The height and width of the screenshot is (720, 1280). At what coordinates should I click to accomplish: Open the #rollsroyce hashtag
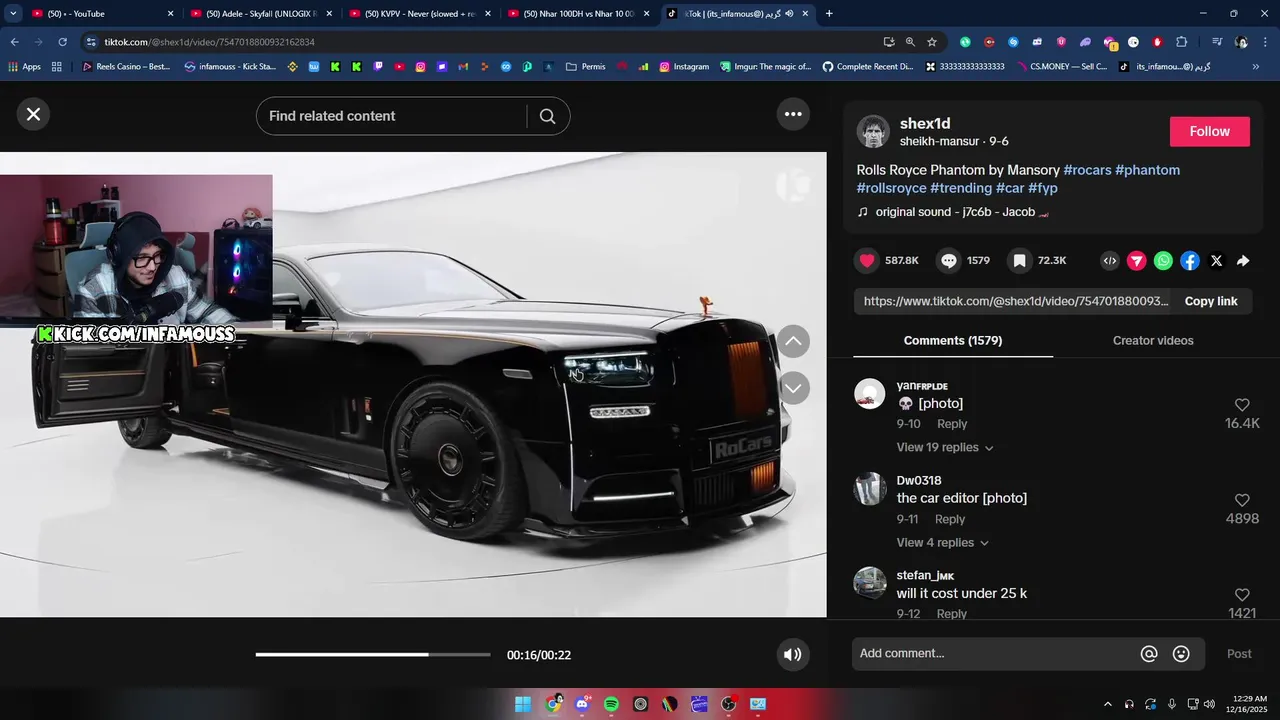pos(891,188)
